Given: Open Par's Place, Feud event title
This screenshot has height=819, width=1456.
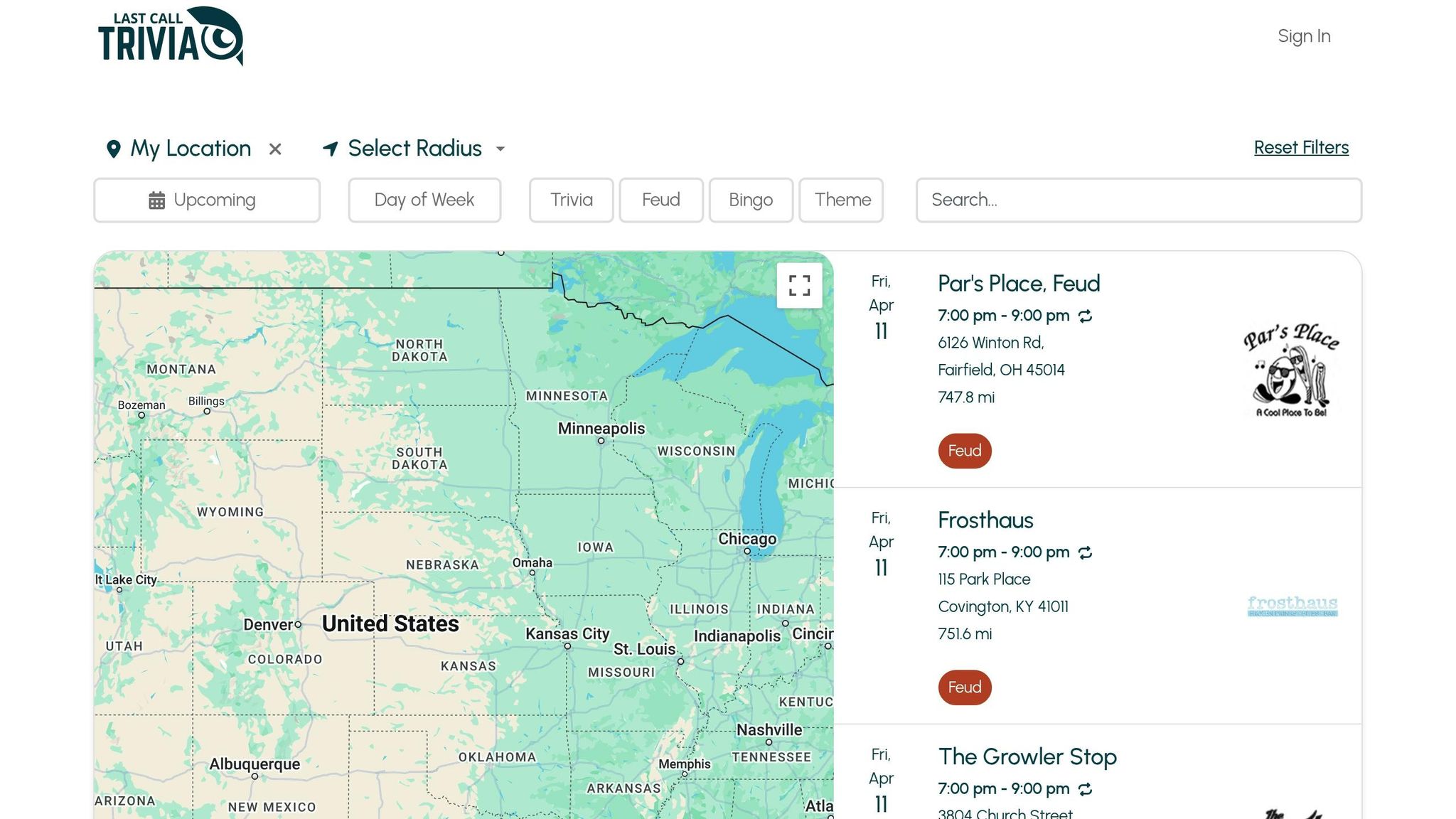Looking at the screenshot, I should 1019,284.
